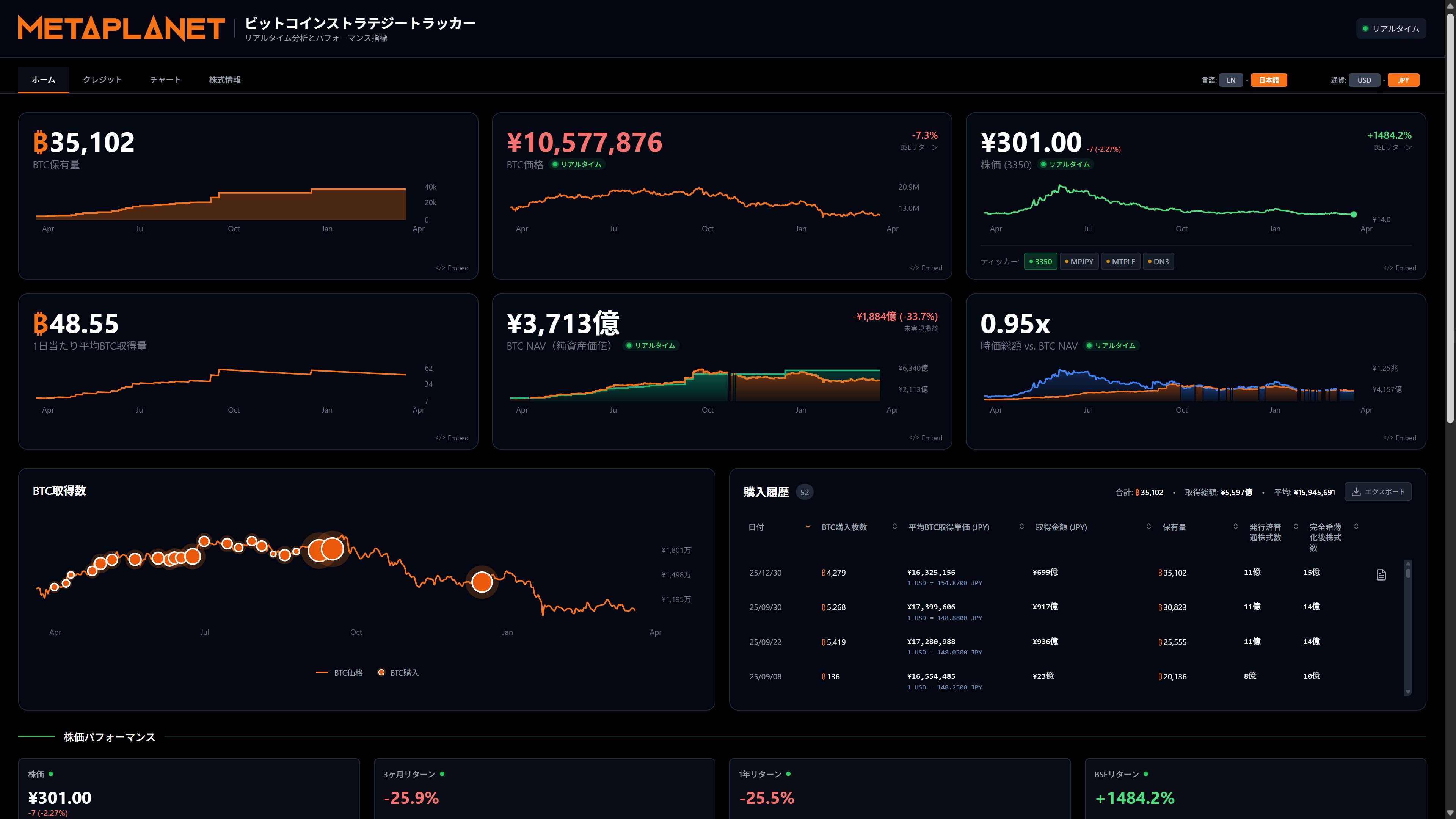This screenshot has height=819, width=1456.
Task: Select the 株式情報 tab
Action: tap(225, 80)
